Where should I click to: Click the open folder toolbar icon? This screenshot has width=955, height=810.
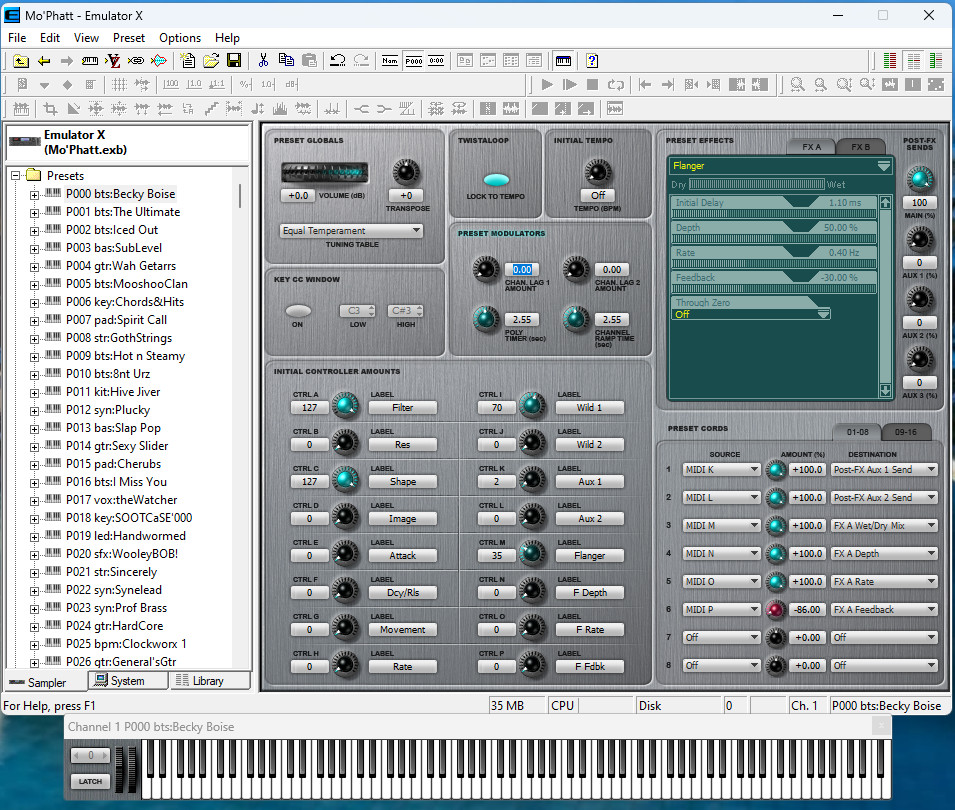(x=211, y=60)
